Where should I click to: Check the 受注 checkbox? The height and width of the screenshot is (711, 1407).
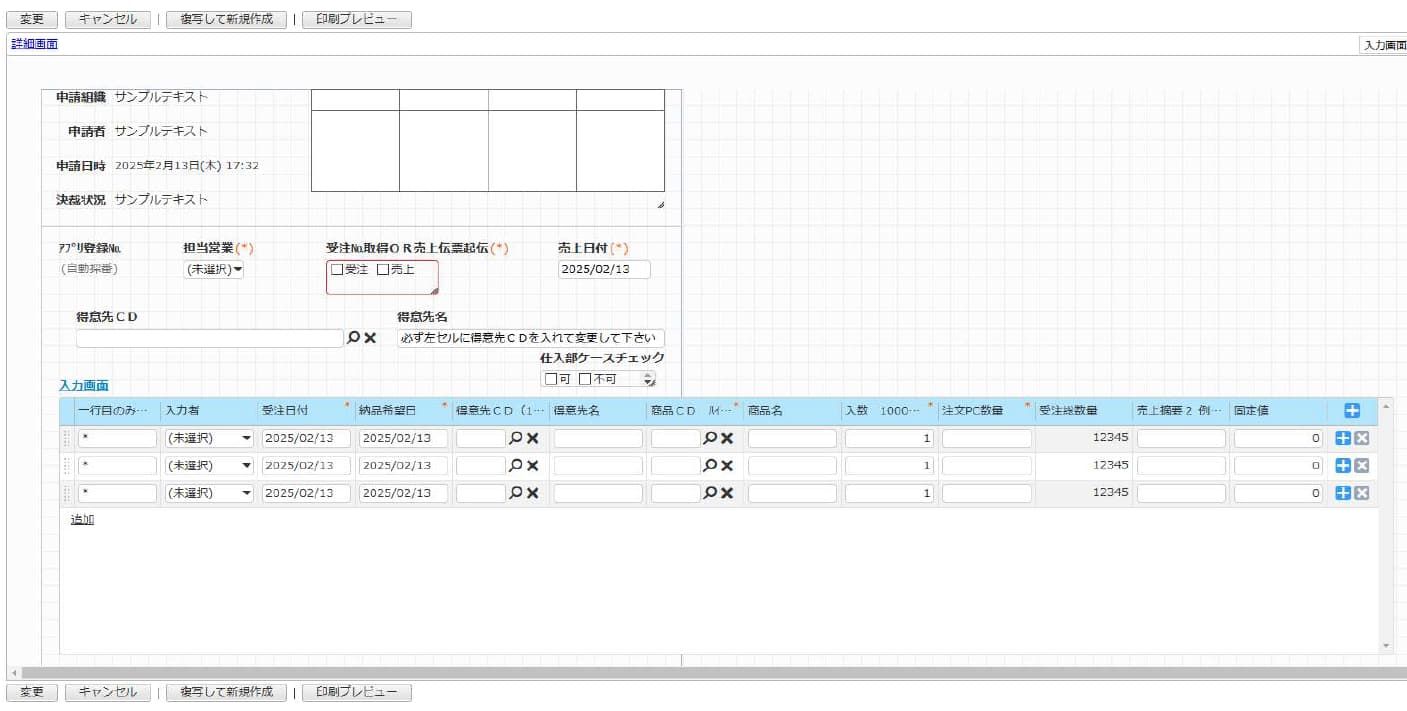pyautogui.click(x=337, y=269)
